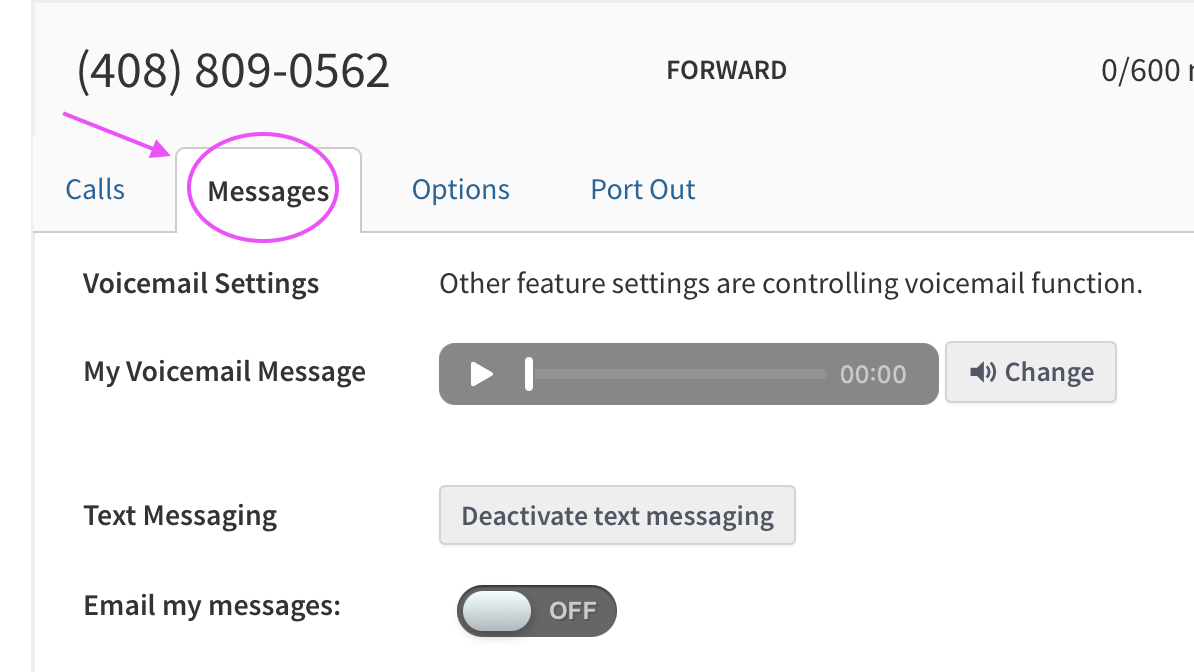Click the Text Messaging label

[x=180, y=516]
